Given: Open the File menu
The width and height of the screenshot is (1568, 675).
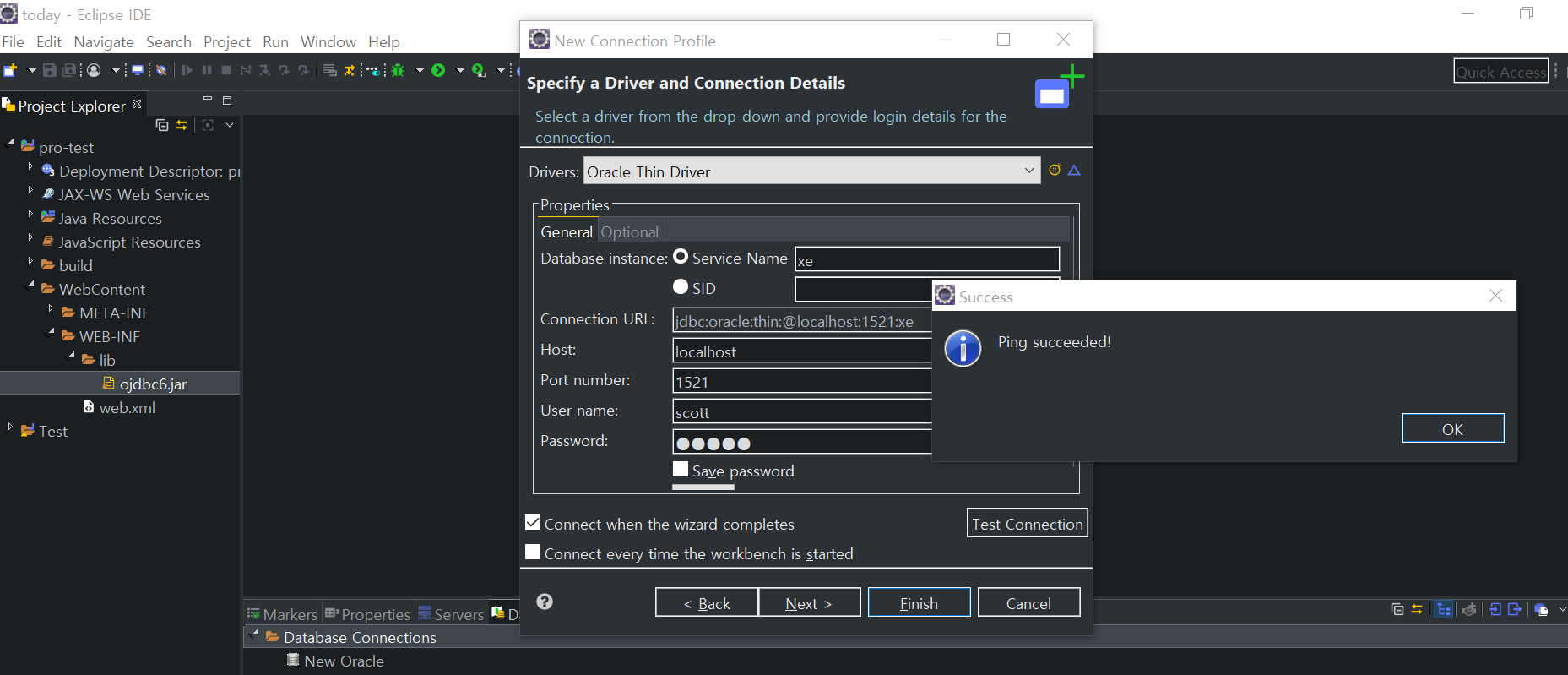Looking at the screenshot, I should pyautogui.click(x=13, y=42).
